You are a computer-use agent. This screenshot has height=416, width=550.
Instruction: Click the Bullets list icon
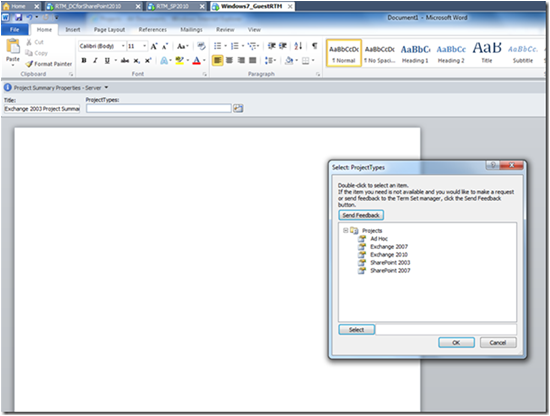click(x=217, y=46)
